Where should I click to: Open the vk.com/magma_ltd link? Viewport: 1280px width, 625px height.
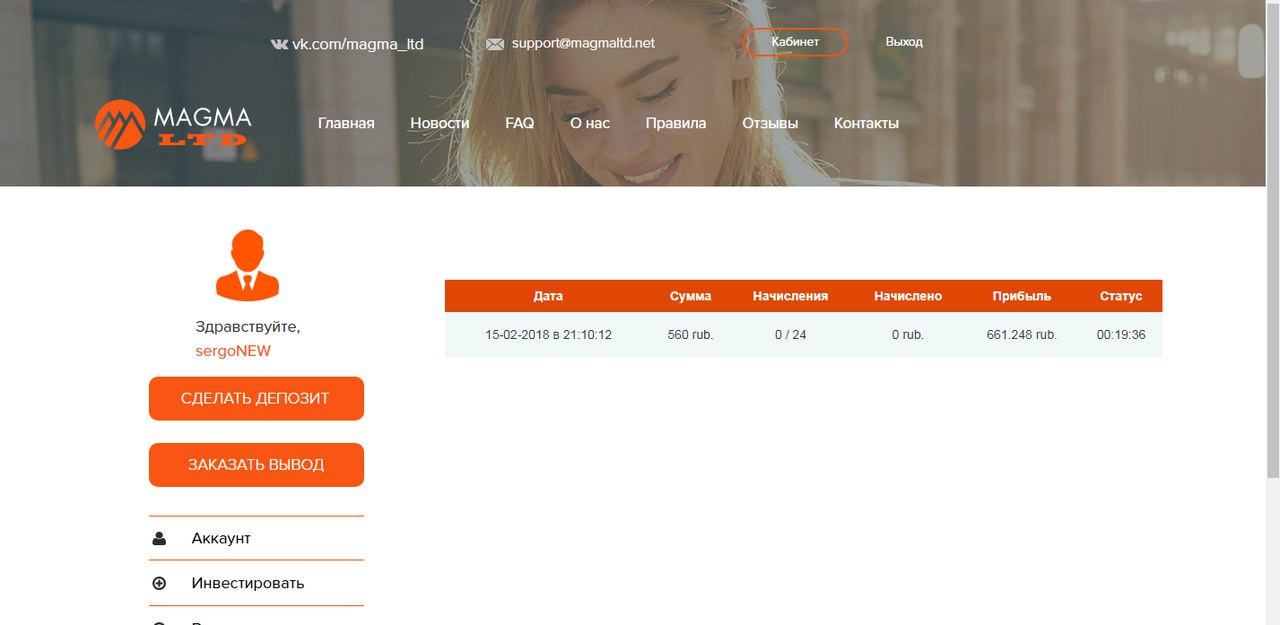click(358, 44)
